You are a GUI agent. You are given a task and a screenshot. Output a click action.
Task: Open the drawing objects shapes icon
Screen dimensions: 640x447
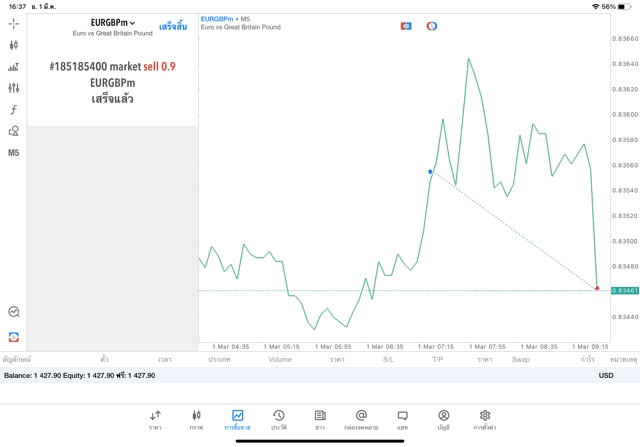click(14, 131)
